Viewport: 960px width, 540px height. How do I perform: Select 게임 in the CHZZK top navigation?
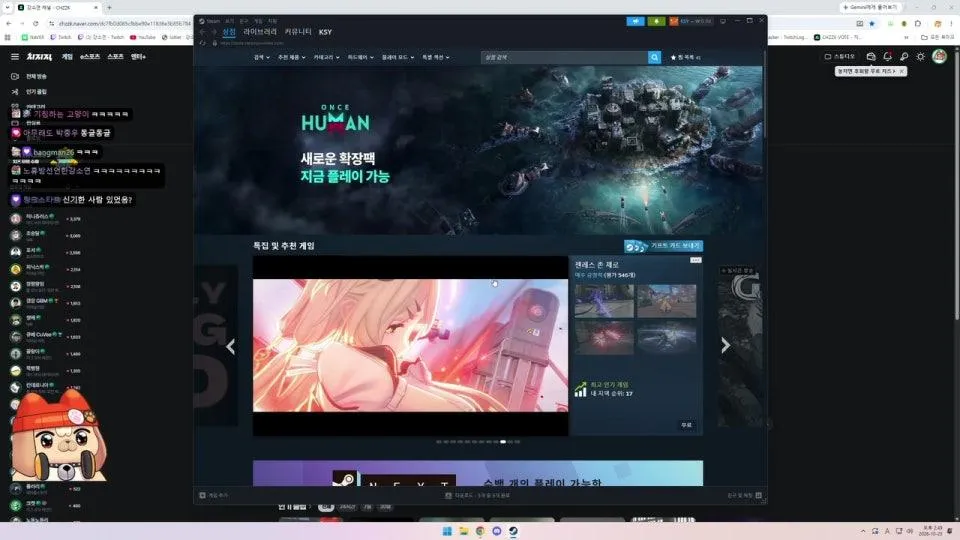67,56
